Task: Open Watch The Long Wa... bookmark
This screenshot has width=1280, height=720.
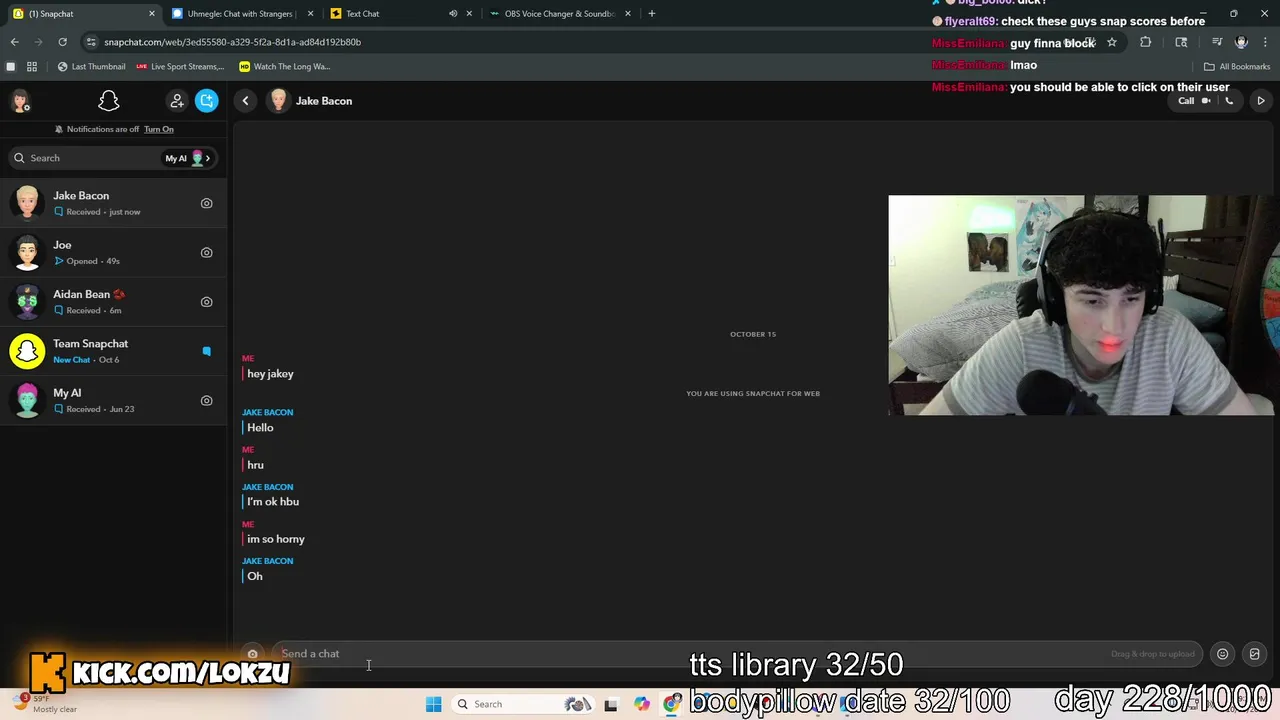Action: click(285, 67)
